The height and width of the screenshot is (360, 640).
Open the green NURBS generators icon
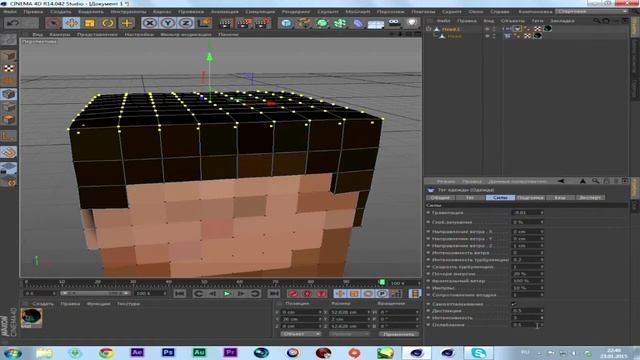coord(322,23)
